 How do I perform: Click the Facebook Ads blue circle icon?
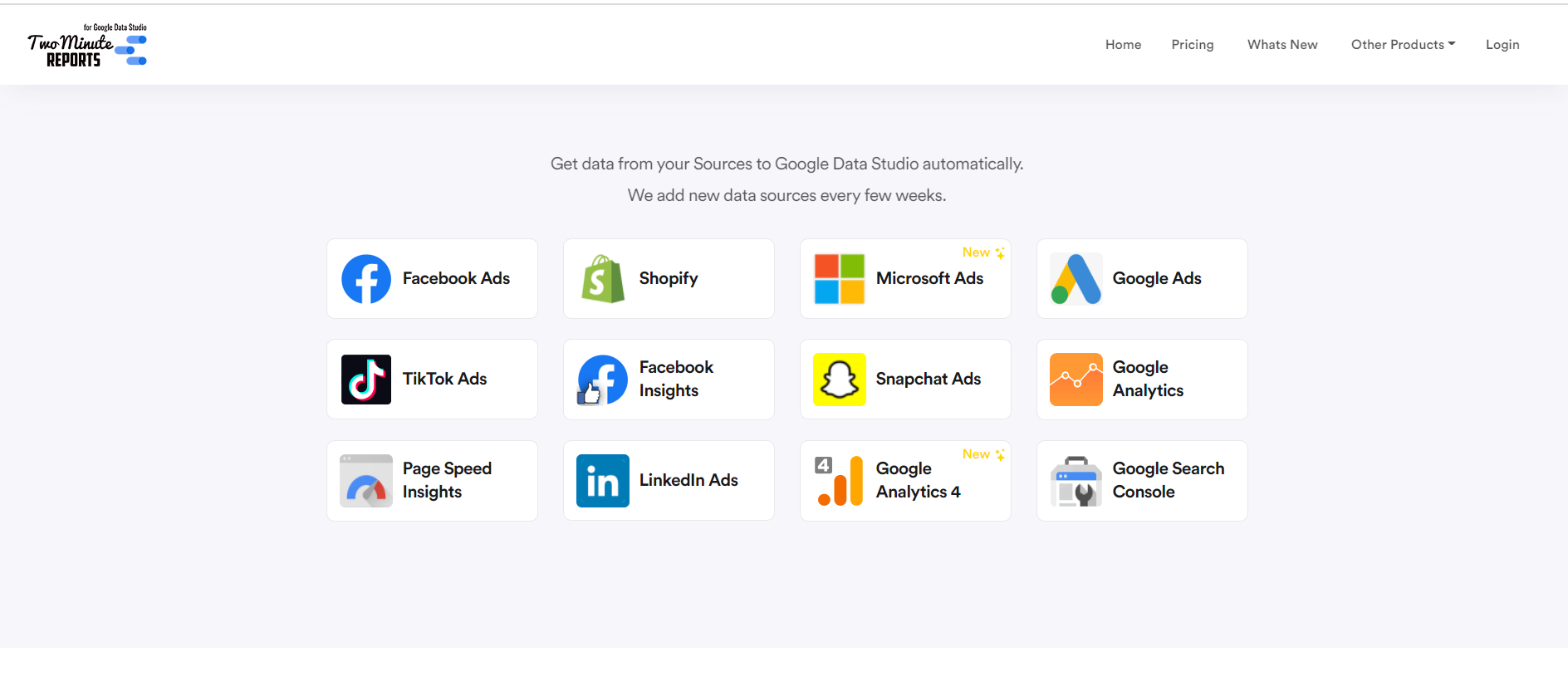(x=366, y=279)
